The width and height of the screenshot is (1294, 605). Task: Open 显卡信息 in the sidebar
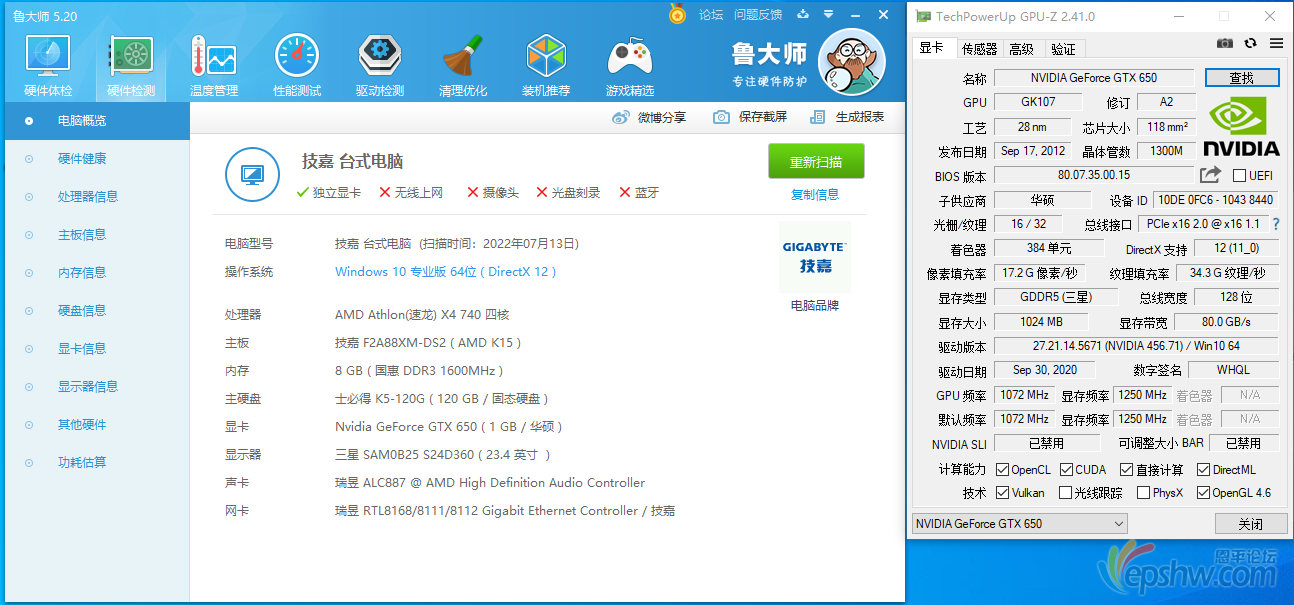tap(82, 349)
